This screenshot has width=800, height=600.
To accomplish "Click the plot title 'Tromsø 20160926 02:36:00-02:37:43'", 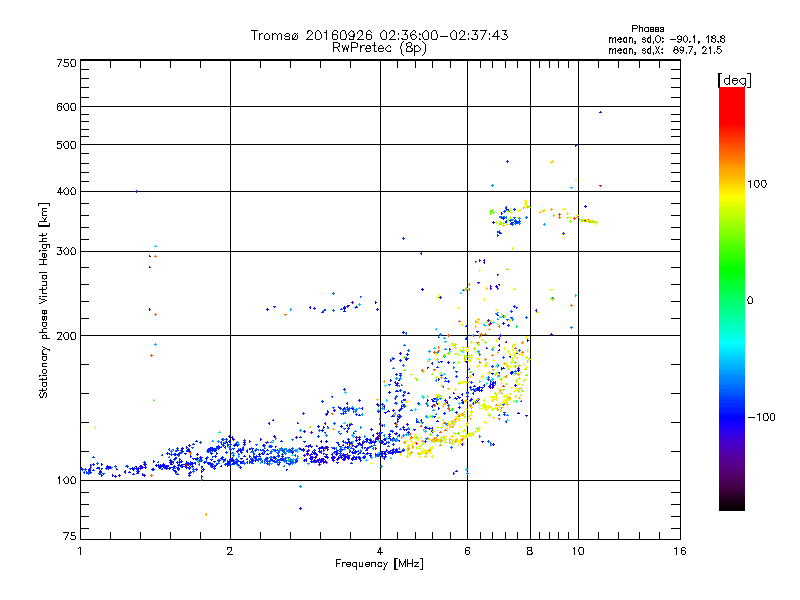I will point(379,35).
